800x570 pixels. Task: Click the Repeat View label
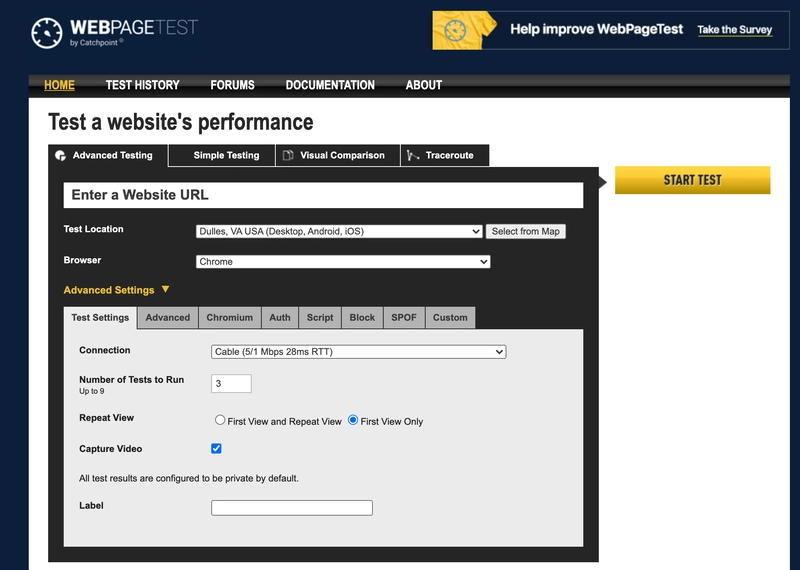(107, 418)
